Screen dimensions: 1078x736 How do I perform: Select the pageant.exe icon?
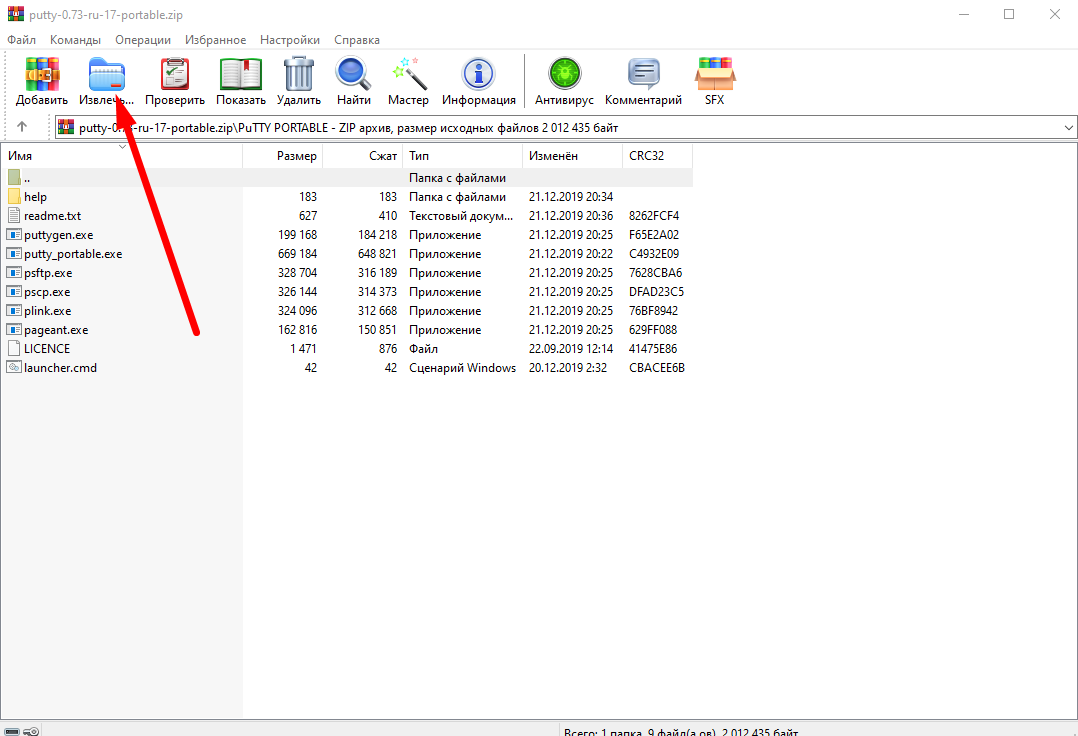point(14,330)
